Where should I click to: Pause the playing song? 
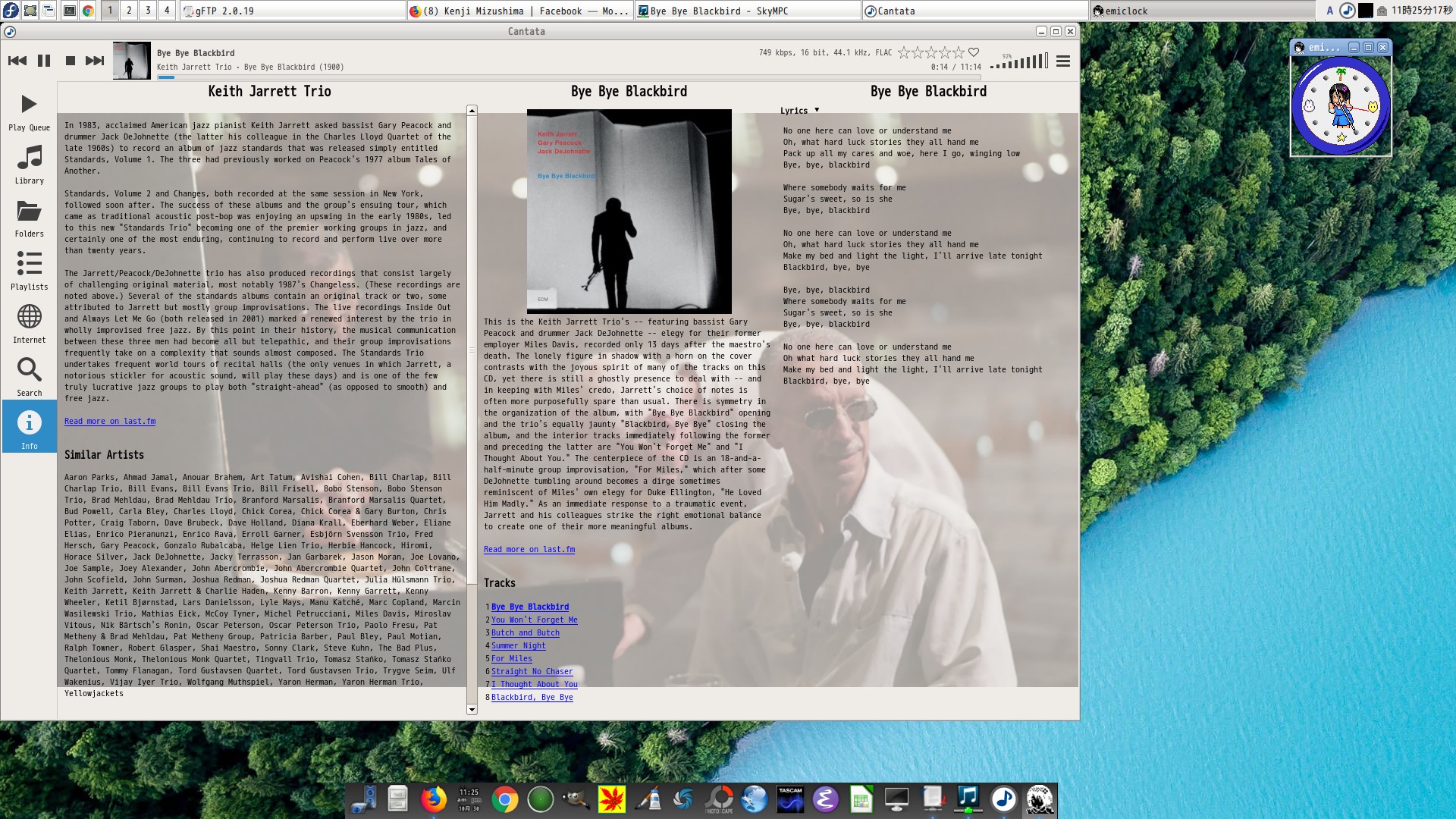(x=44, y=61)
